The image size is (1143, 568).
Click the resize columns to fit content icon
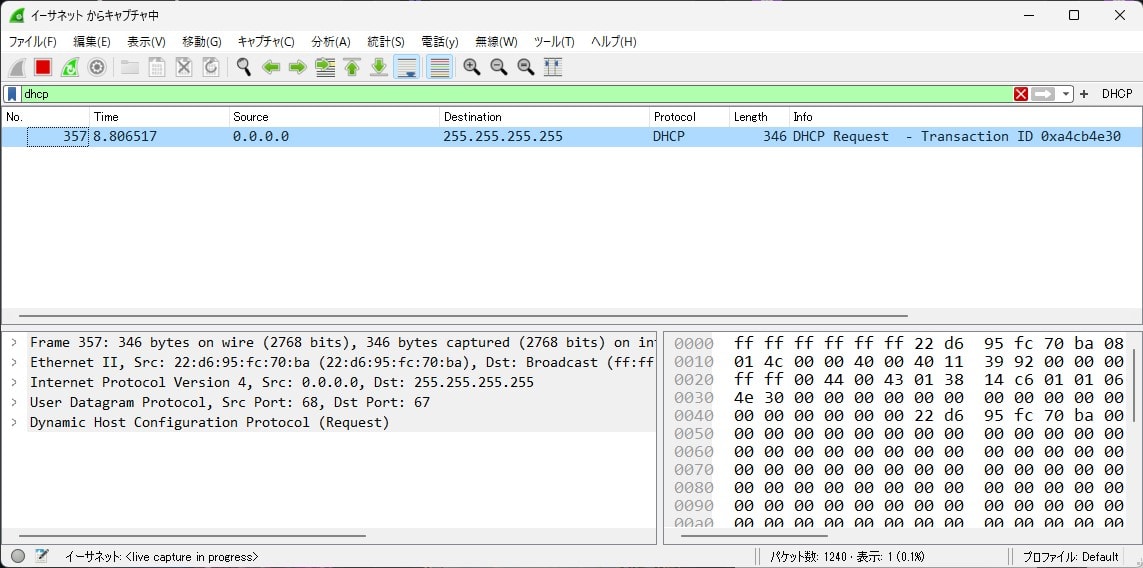pos(553,68)
